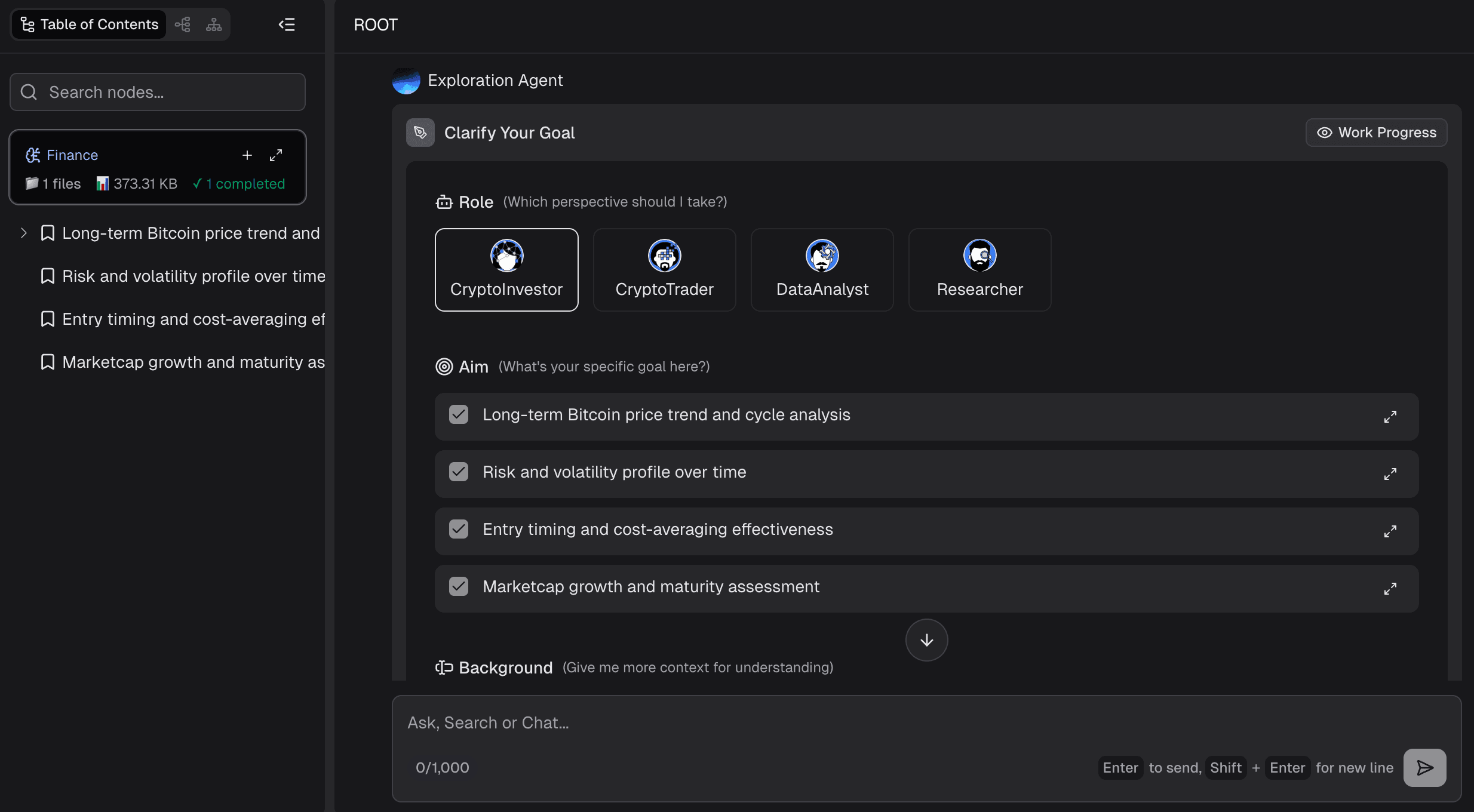Choose the CryptoTrader role card

(x=664, y=270)
